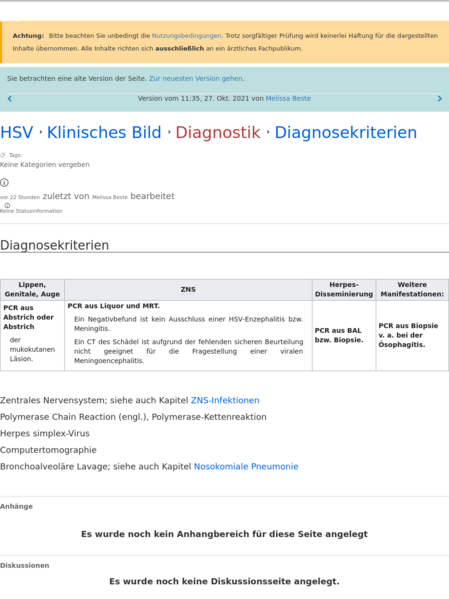Go to next version with right arrow
Viewport: 449px width, 599px height.
click(x=439, y=99)
